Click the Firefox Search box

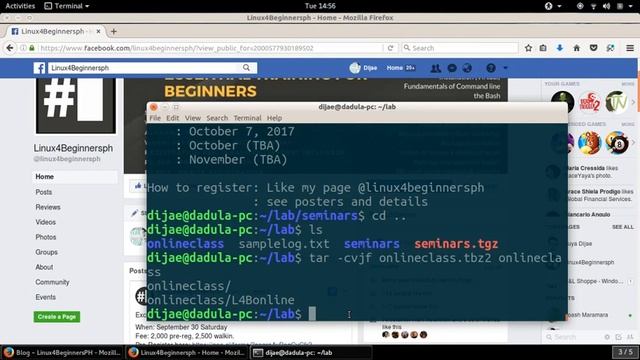460,48
